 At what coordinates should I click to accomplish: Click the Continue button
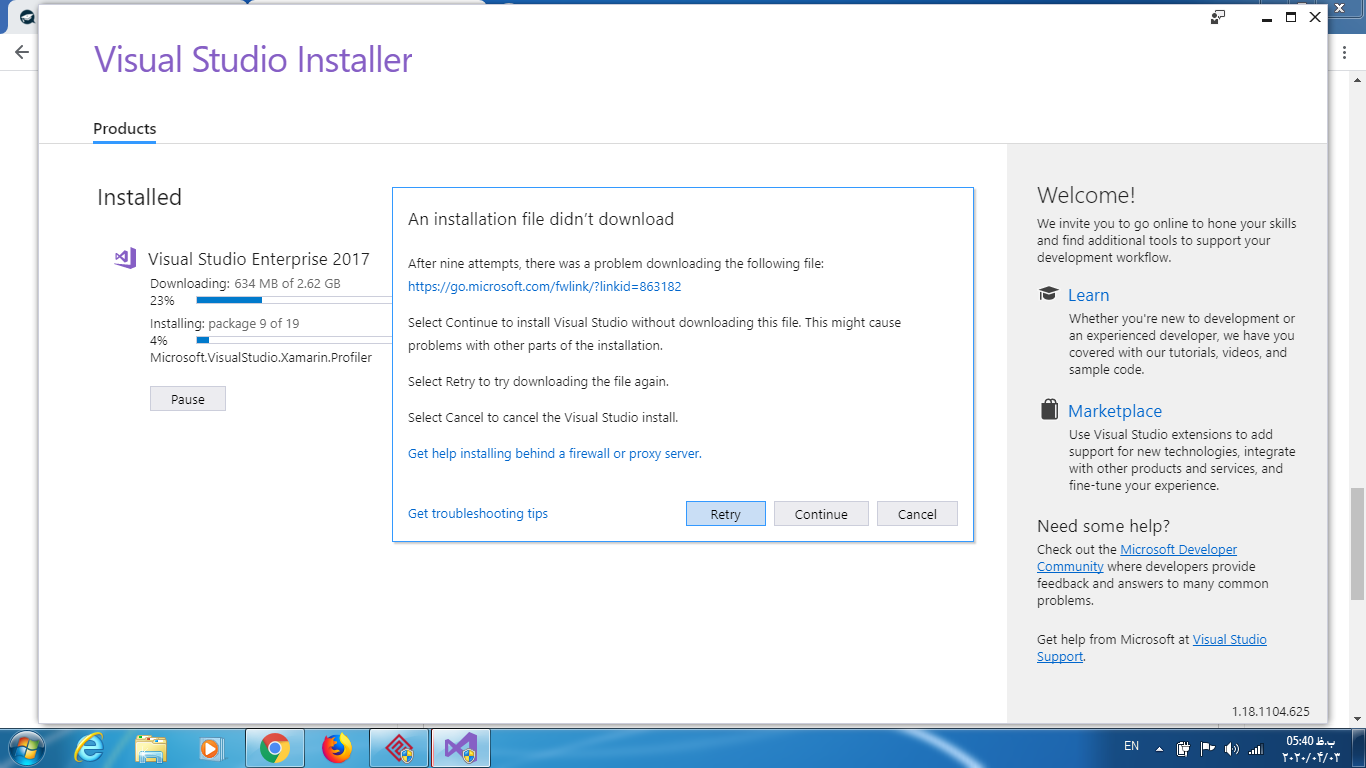[821, 514]
